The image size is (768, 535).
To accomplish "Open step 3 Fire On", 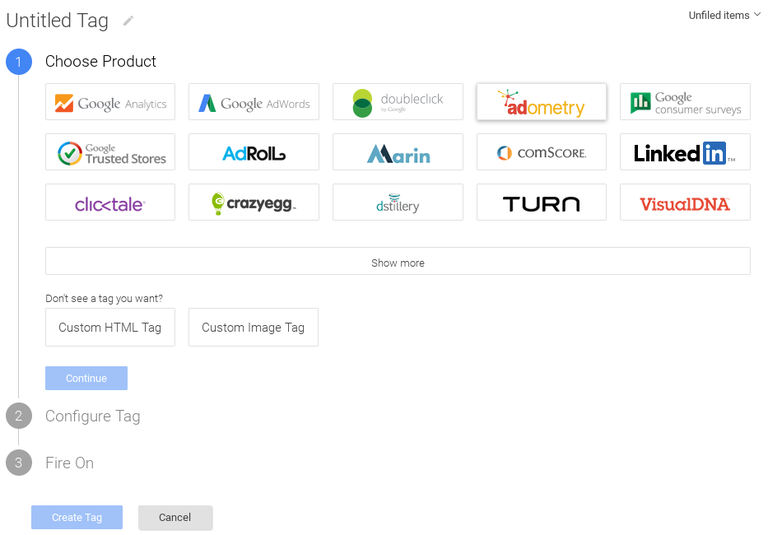I will 50,462.
